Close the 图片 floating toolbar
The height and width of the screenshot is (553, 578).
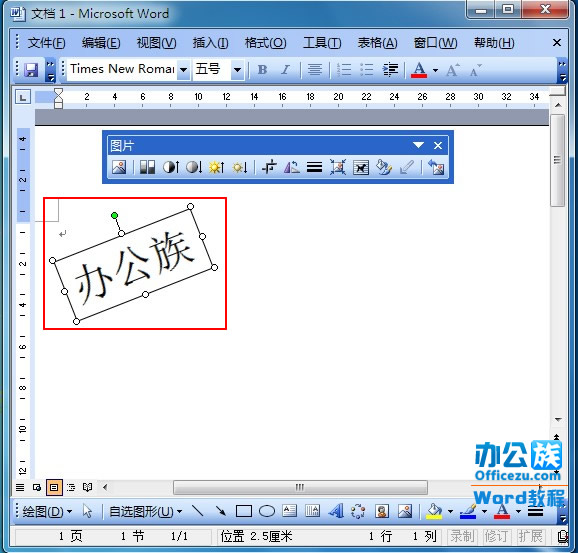[x=438, y=146]
